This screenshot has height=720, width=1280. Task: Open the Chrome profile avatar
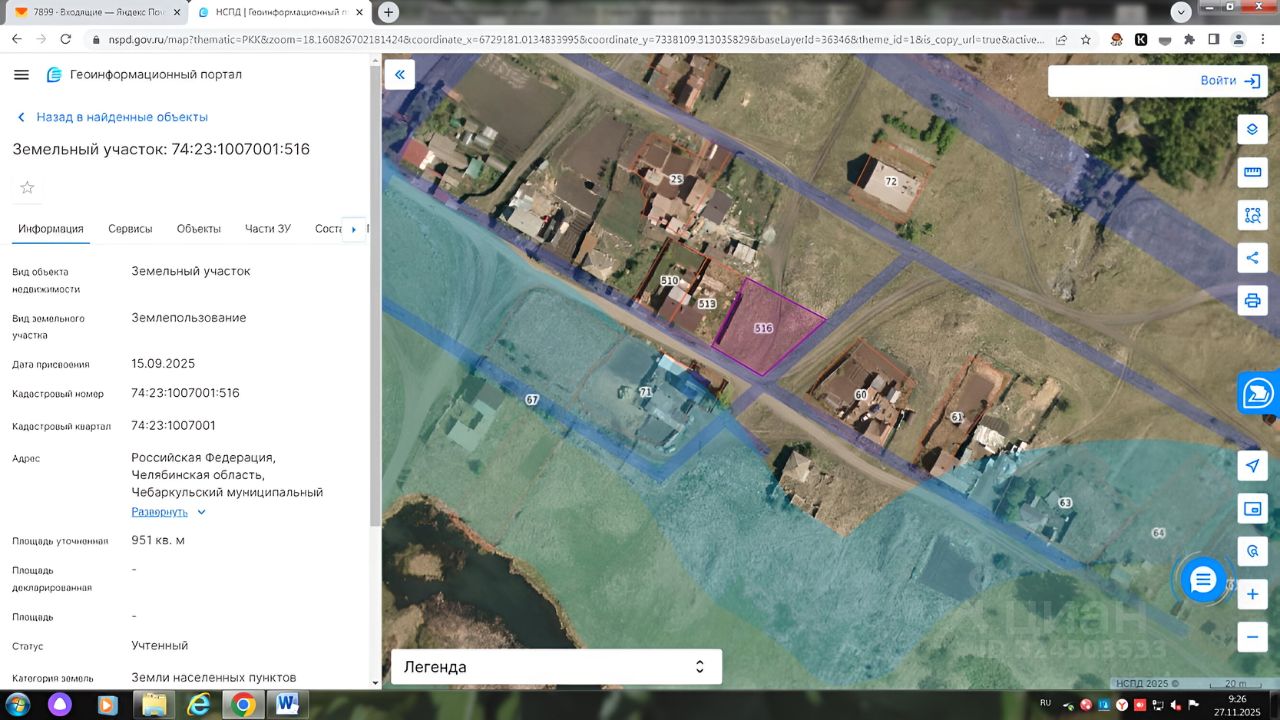click(x=1238, y=39)
